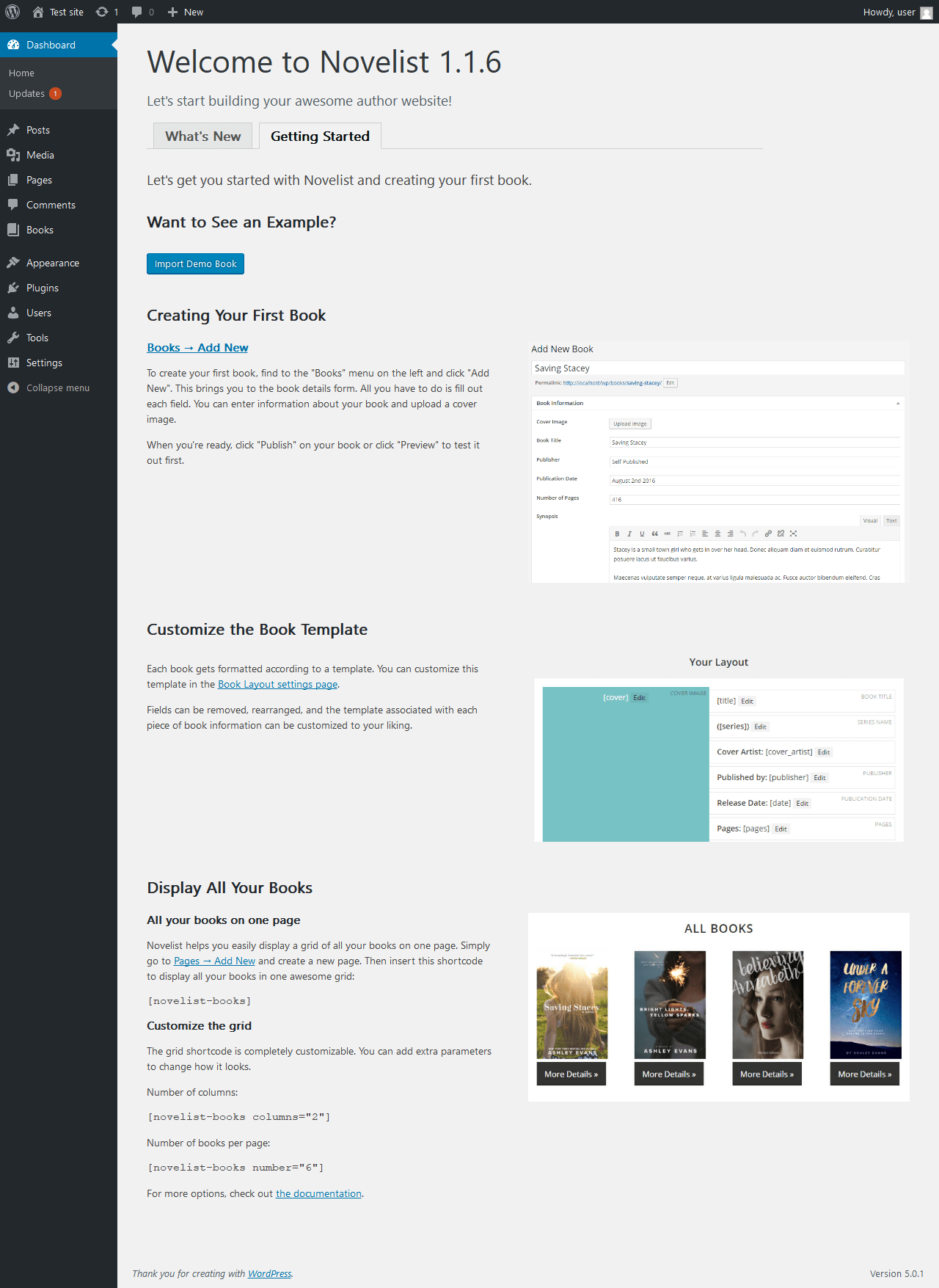This screenshot has height=1288, width=939.
Task: Open Appearance via the paintbrush icon
Action: (13, 263)
